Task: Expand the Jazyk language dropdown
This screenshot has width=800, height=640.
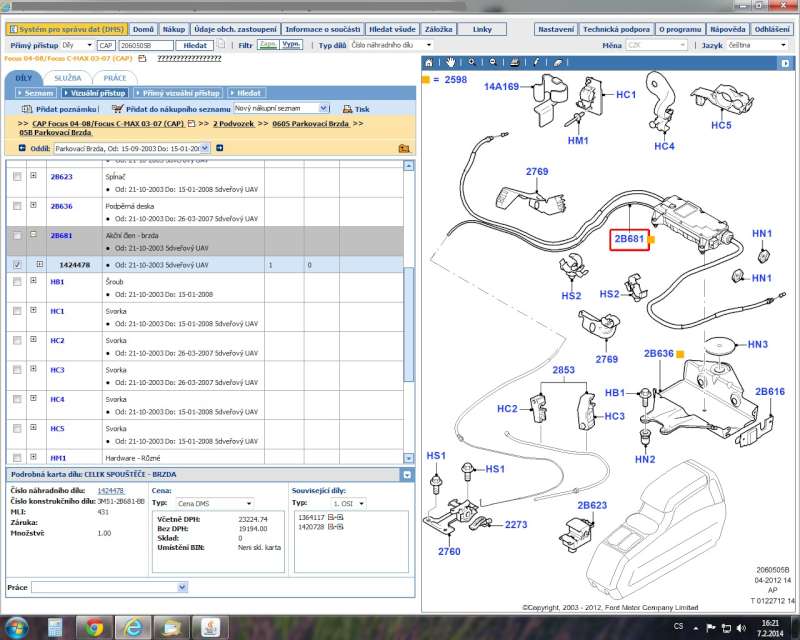Action: pyautogui.click(x=783, y=45)
